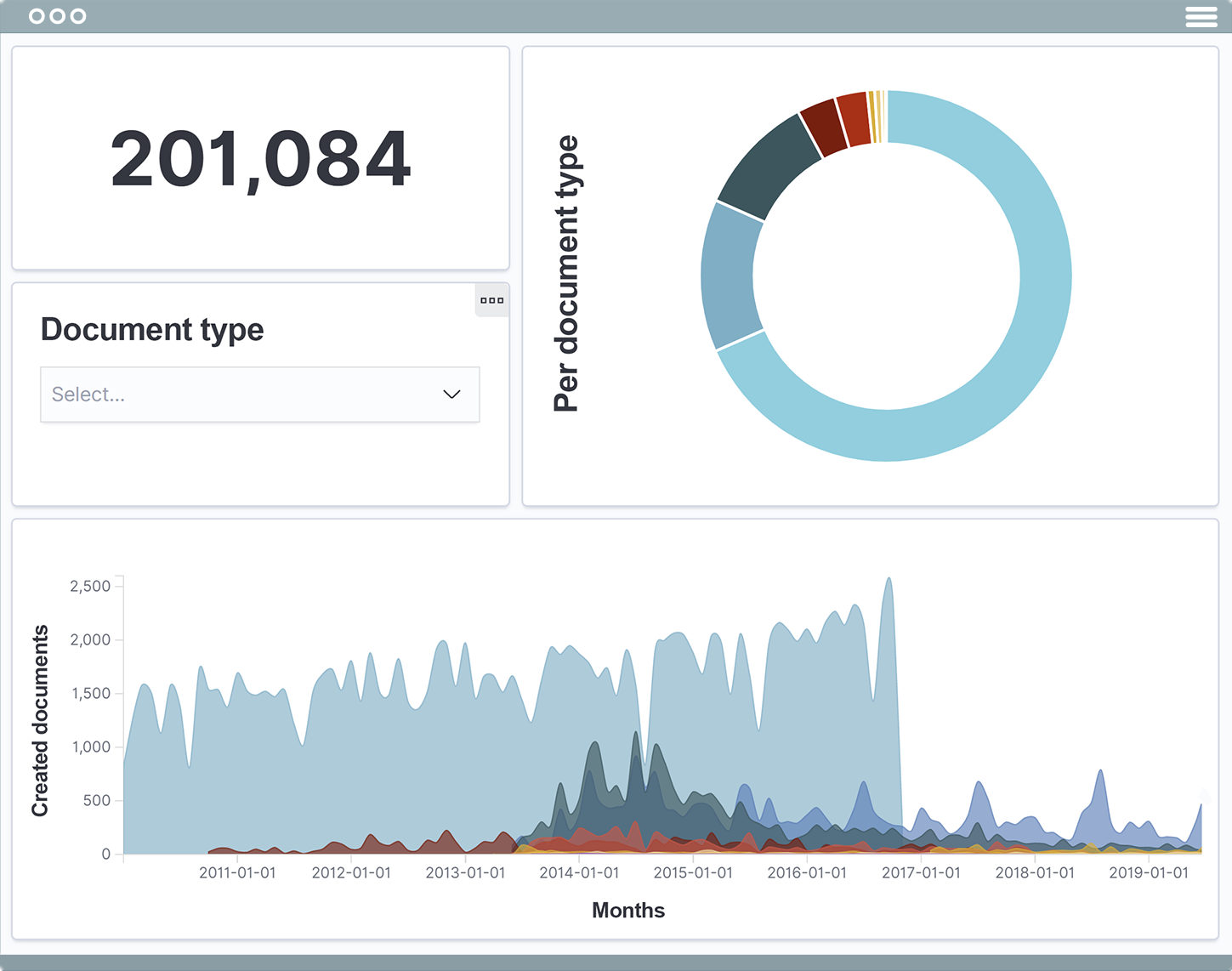This screenshot has height=971, width=1232.
Task: Click the Months axis label
Action: coord(627,910)
